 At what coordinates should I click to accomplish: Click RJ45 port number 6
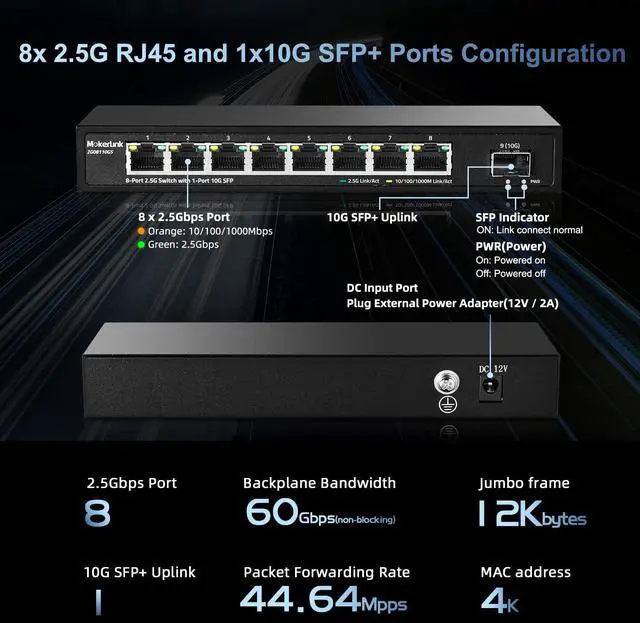click(x=349, y=158)
